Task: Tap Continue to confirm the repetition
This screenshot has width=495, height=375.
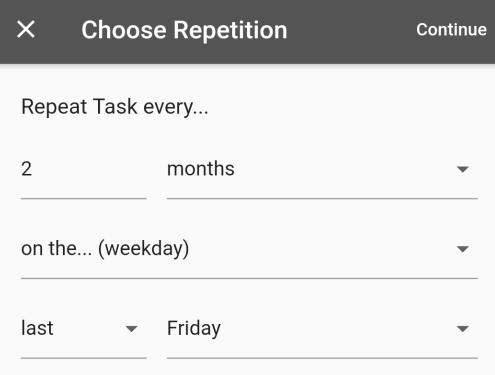Action: (451, 30)
